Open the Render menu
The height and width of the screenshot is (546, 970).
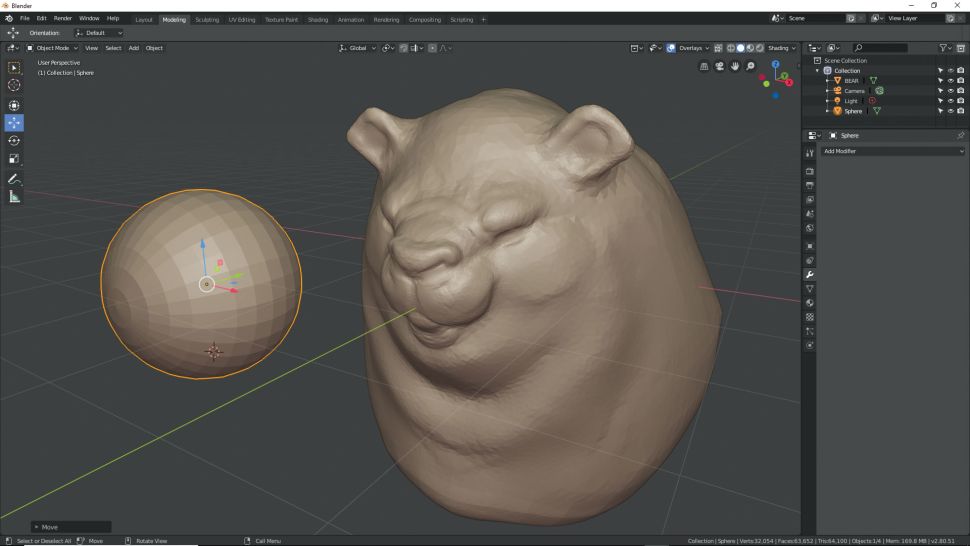point(62,19)
